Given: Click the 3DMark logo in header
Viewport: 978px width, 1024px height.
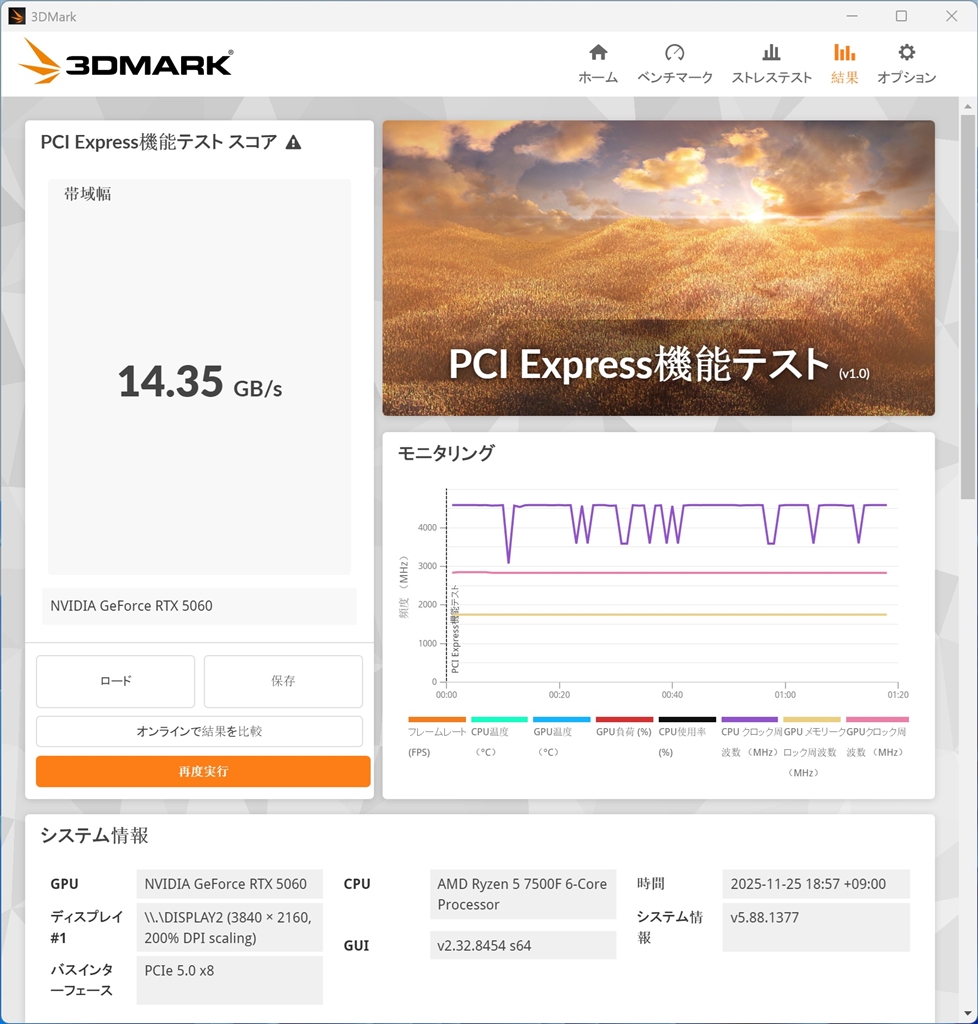Looking at the screenshot, I should pyautogui.click(x=126, y=61).
